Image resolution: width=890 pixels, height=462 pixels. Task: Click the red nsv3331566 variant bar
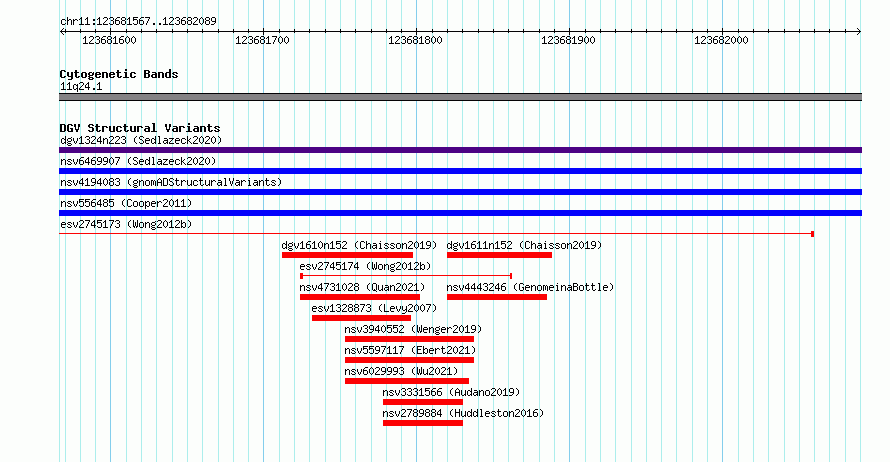point(423,402)
